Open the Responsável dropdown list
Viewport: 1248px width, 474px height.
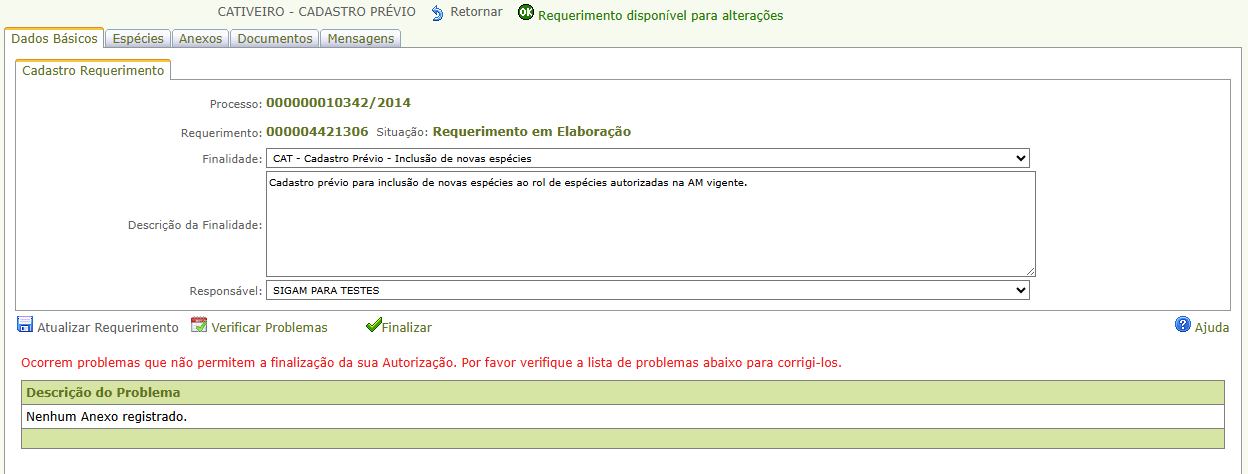coord(647,290)
